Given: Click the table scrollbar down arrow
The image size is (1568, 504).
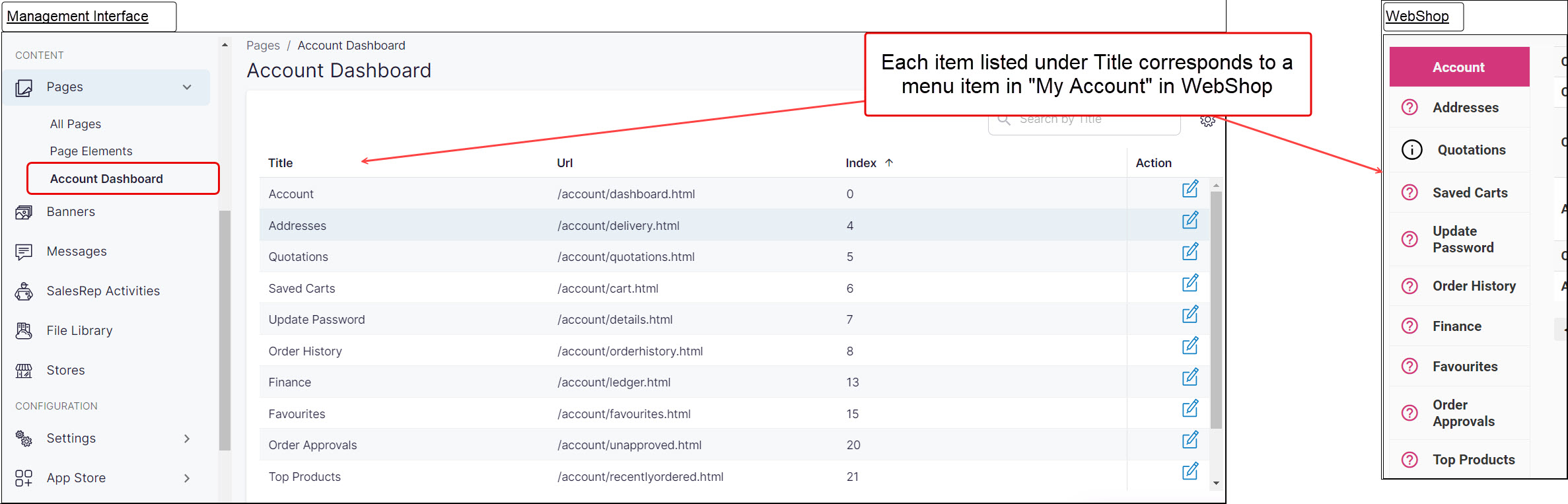Looking at the screenshot, I should [1216, 484].
